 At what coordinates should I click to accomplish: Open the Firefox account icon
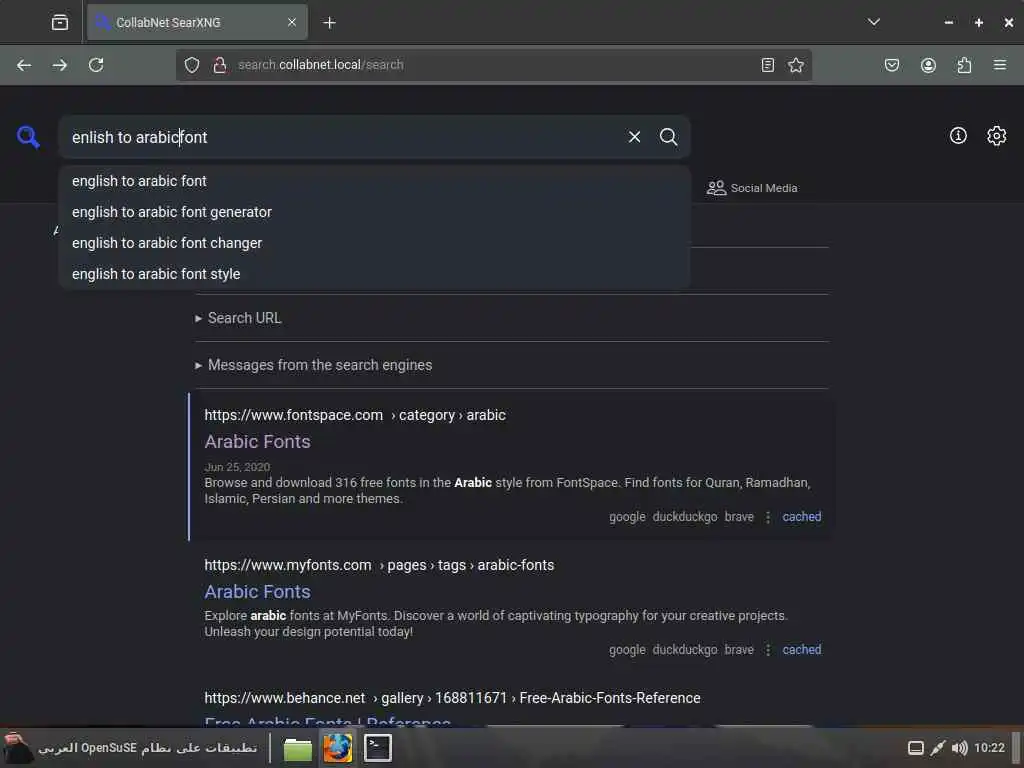pyautogui.click(x=928, y=65)
